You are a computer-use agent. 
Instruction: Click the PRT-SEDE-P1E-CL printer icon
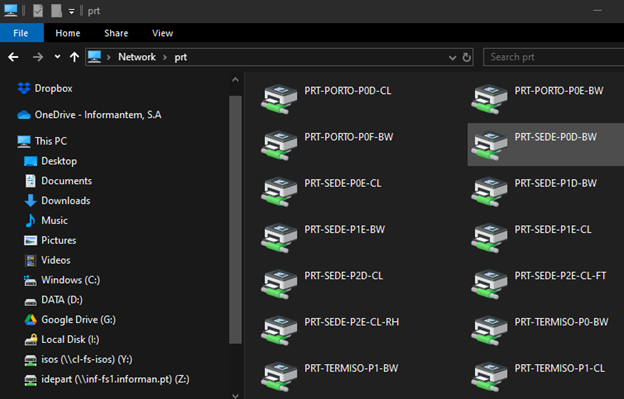click(x=489, y=237)
